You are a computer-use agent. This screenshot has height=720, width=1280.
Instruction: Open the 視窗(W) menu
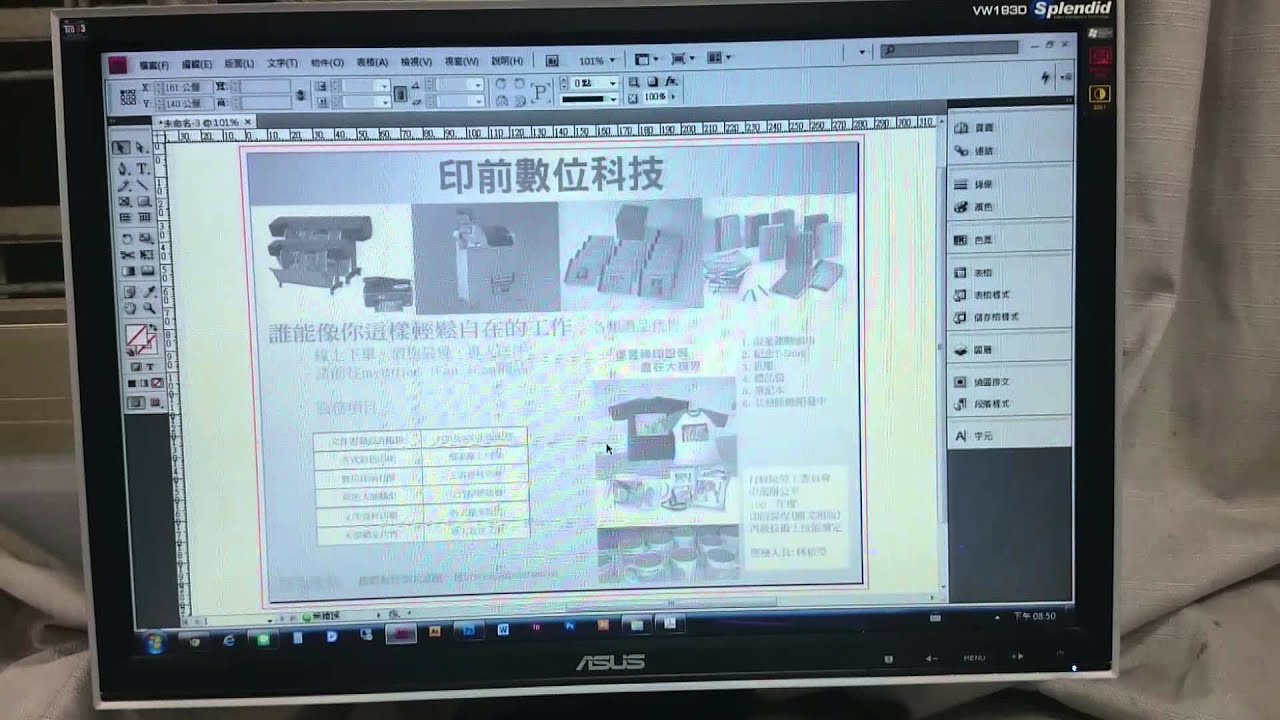[461, 62]
